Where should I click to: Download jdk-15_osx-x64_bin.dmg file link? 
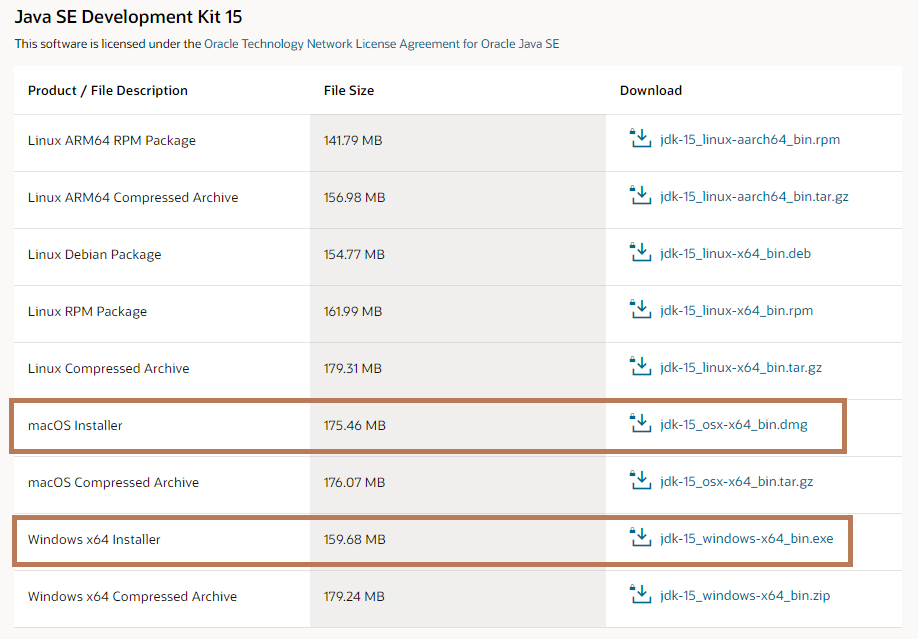[x=734, y=425]
